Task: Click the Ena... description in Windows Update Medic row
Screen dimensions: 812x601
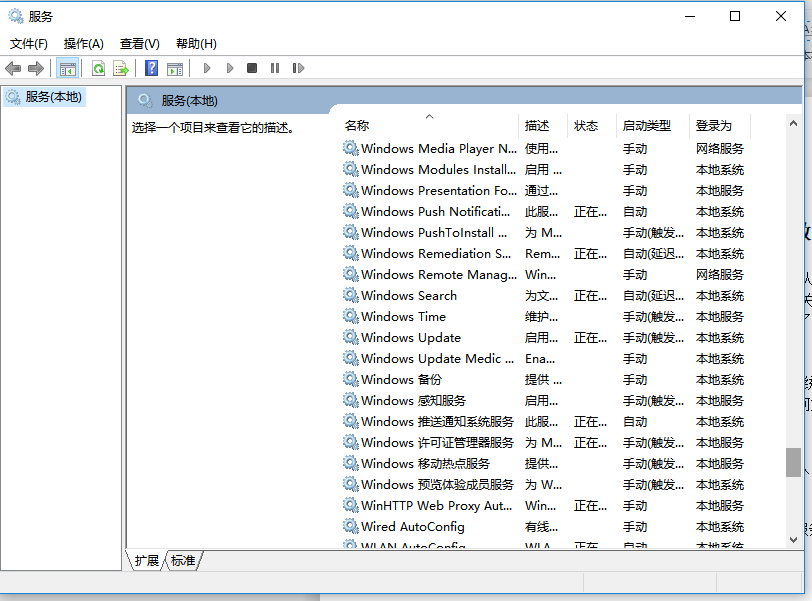Action: click(x=540, y=358)
